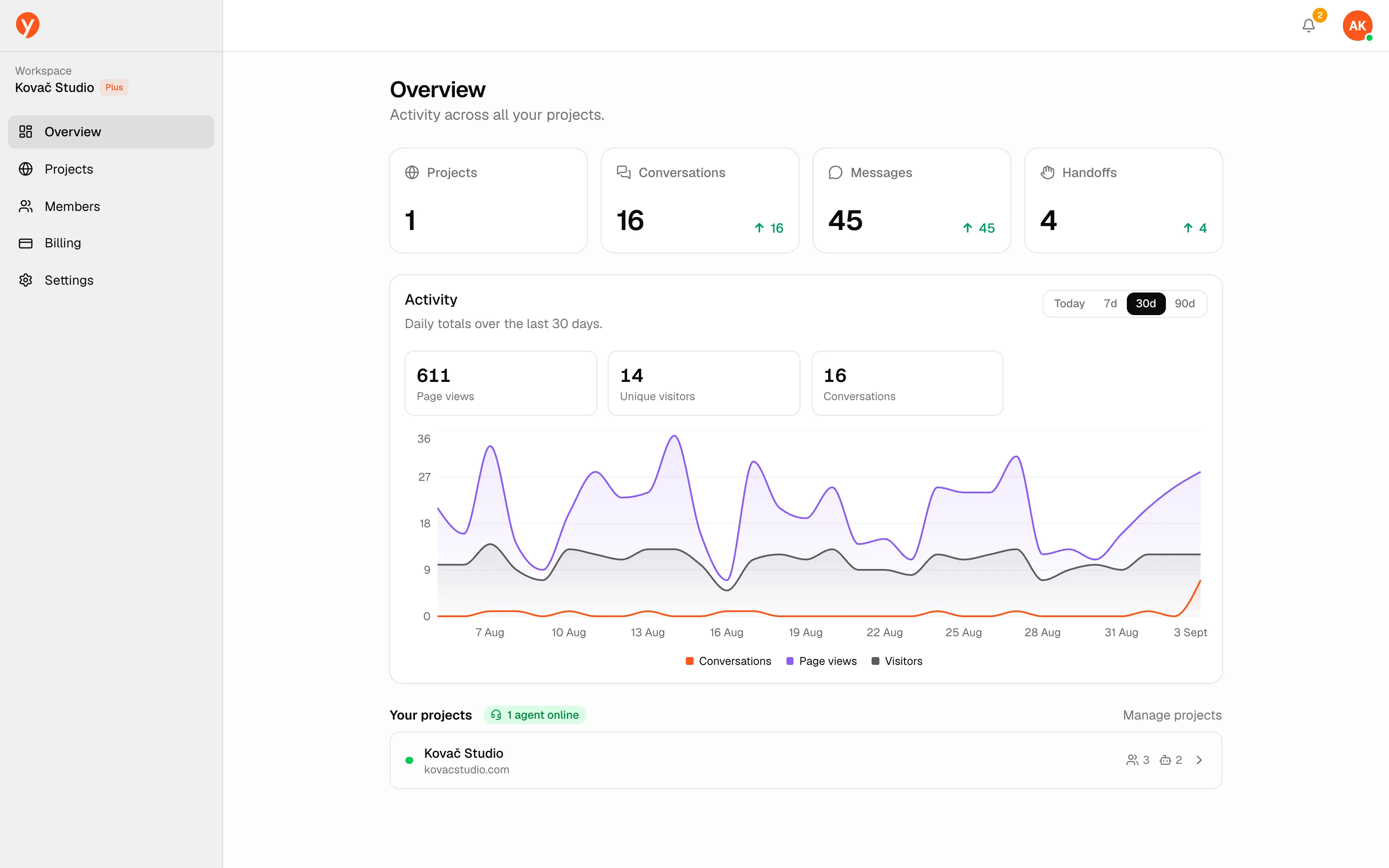Click the bot icon in Kovač Studio row
Screen dimensions: 1389x868
coord(1165,760)
